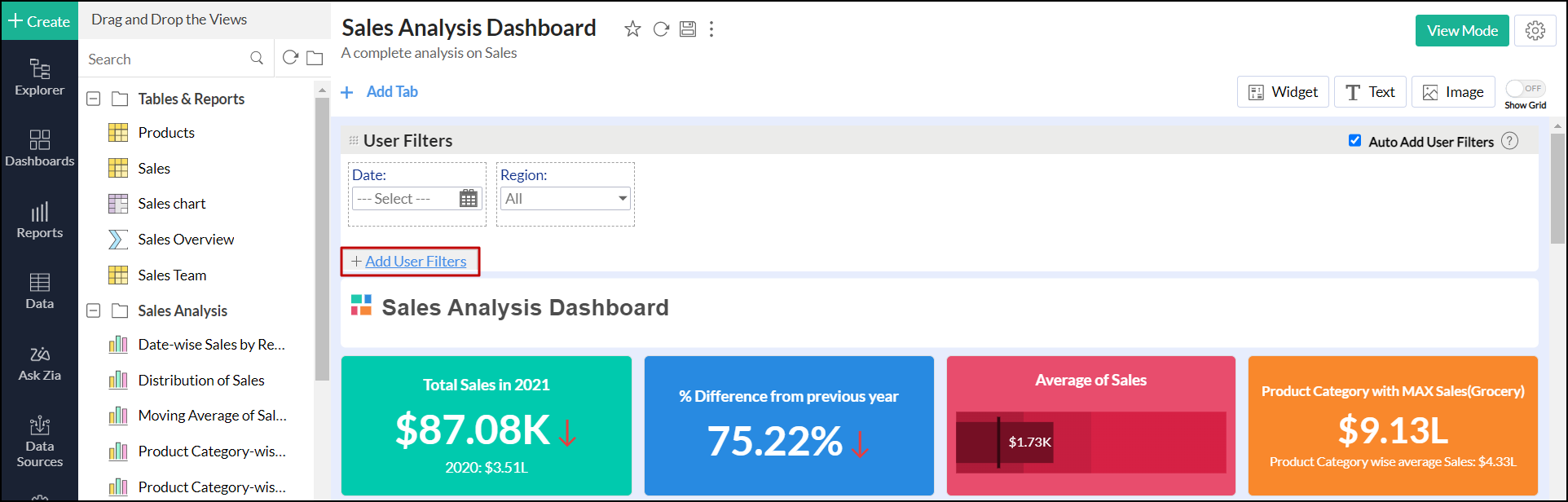The width and height of the screenshot is (1568, 502).
Task: Open the Date filter calendar picker
Action: coord(469,199)
